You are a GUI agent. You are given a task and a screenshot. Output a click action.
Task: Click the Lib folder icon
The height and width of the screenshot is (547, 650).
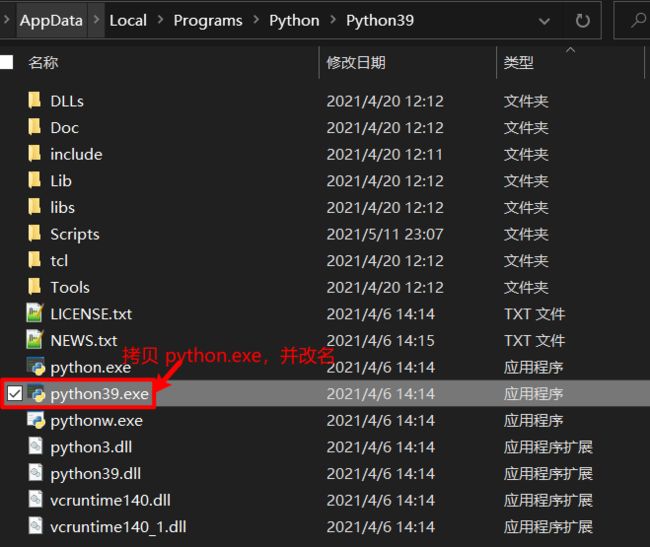[34, 180]
